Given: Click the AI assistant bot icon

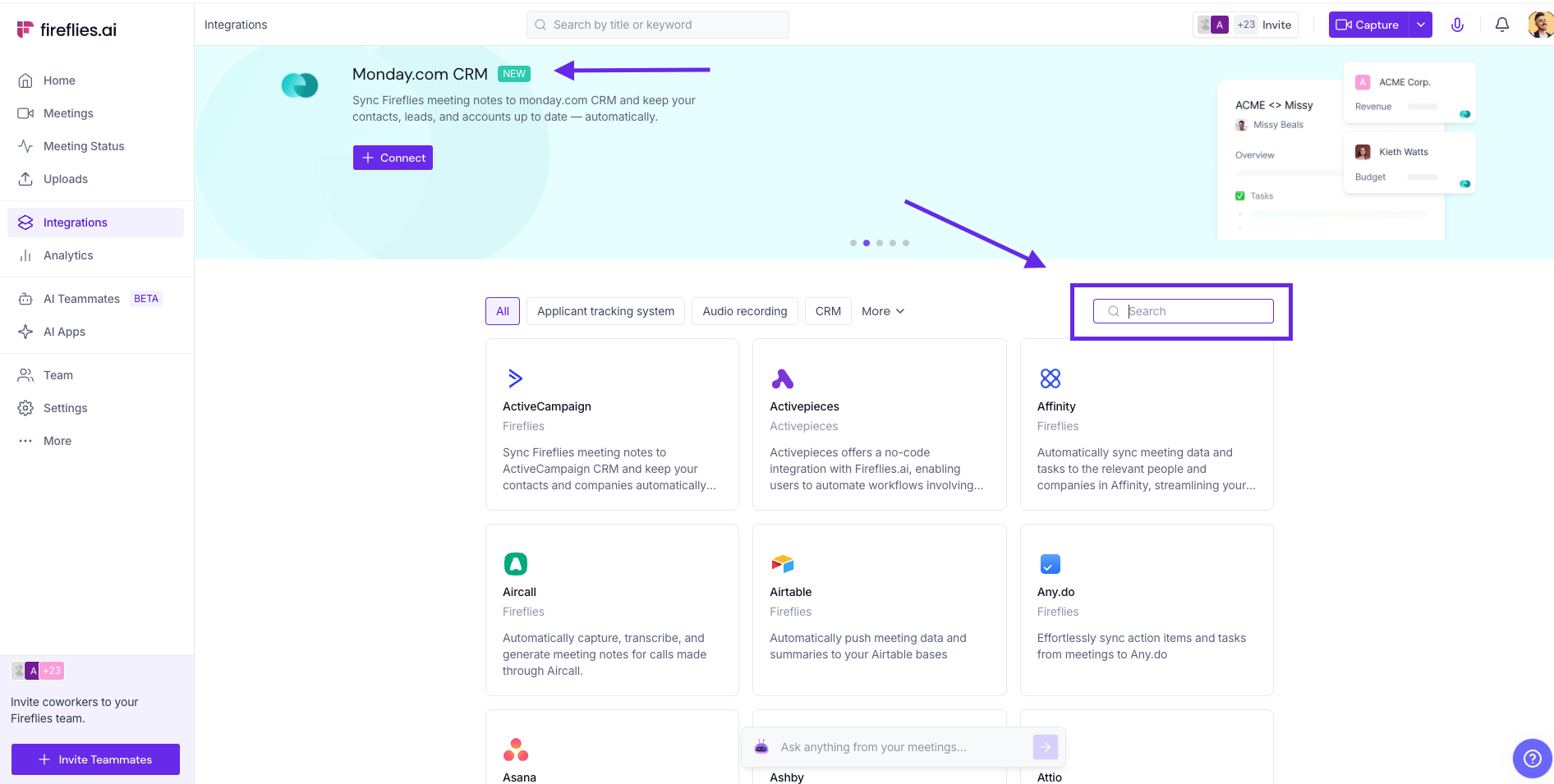Looking at the screenshot, I should (761, 747).
